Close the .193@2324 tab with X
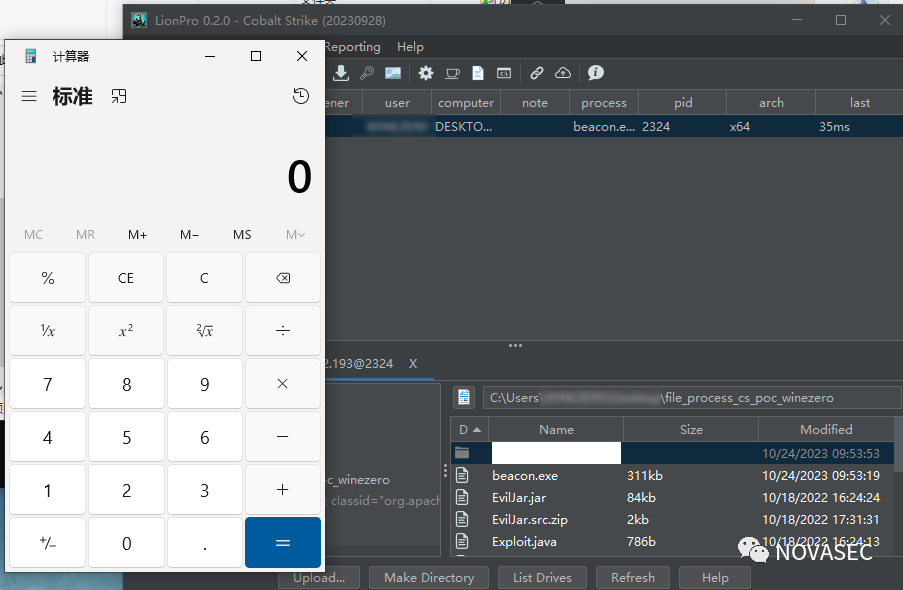The height and width of the screenshot is (590, 903). coord(413,364)
